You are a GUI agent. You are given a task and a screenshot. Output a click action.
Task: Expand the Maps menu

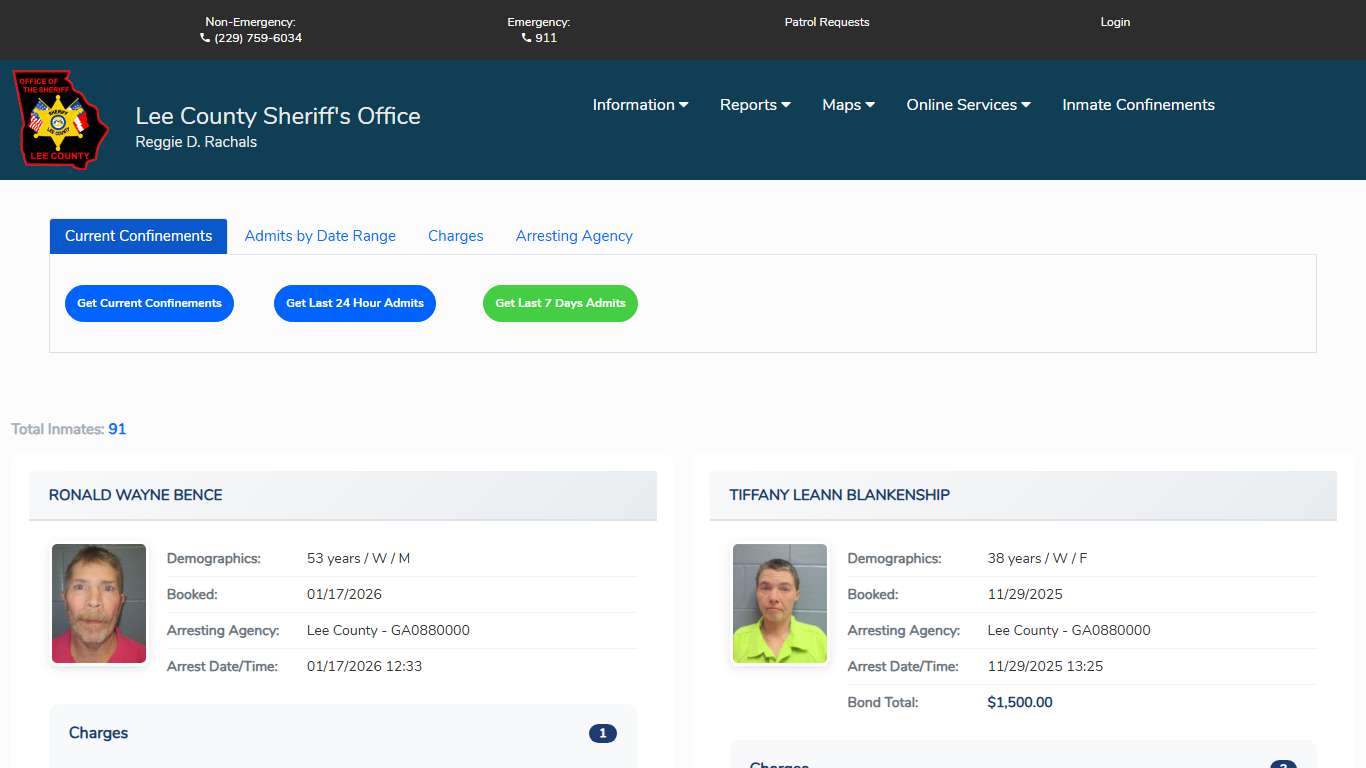[848, 105]
